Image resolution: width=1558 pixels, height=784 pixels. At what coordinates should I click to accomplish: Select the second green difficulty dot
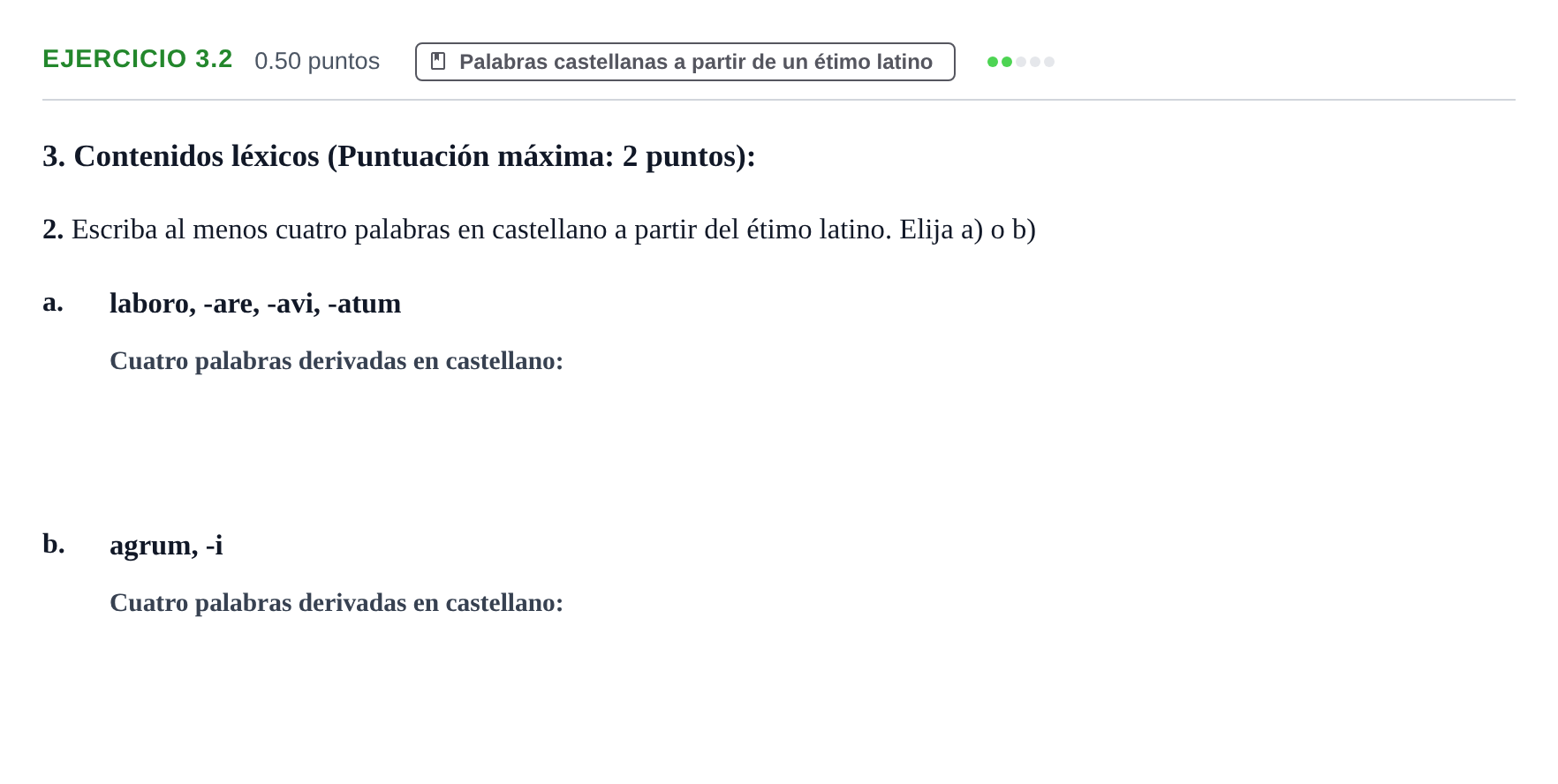point(1007,62)
